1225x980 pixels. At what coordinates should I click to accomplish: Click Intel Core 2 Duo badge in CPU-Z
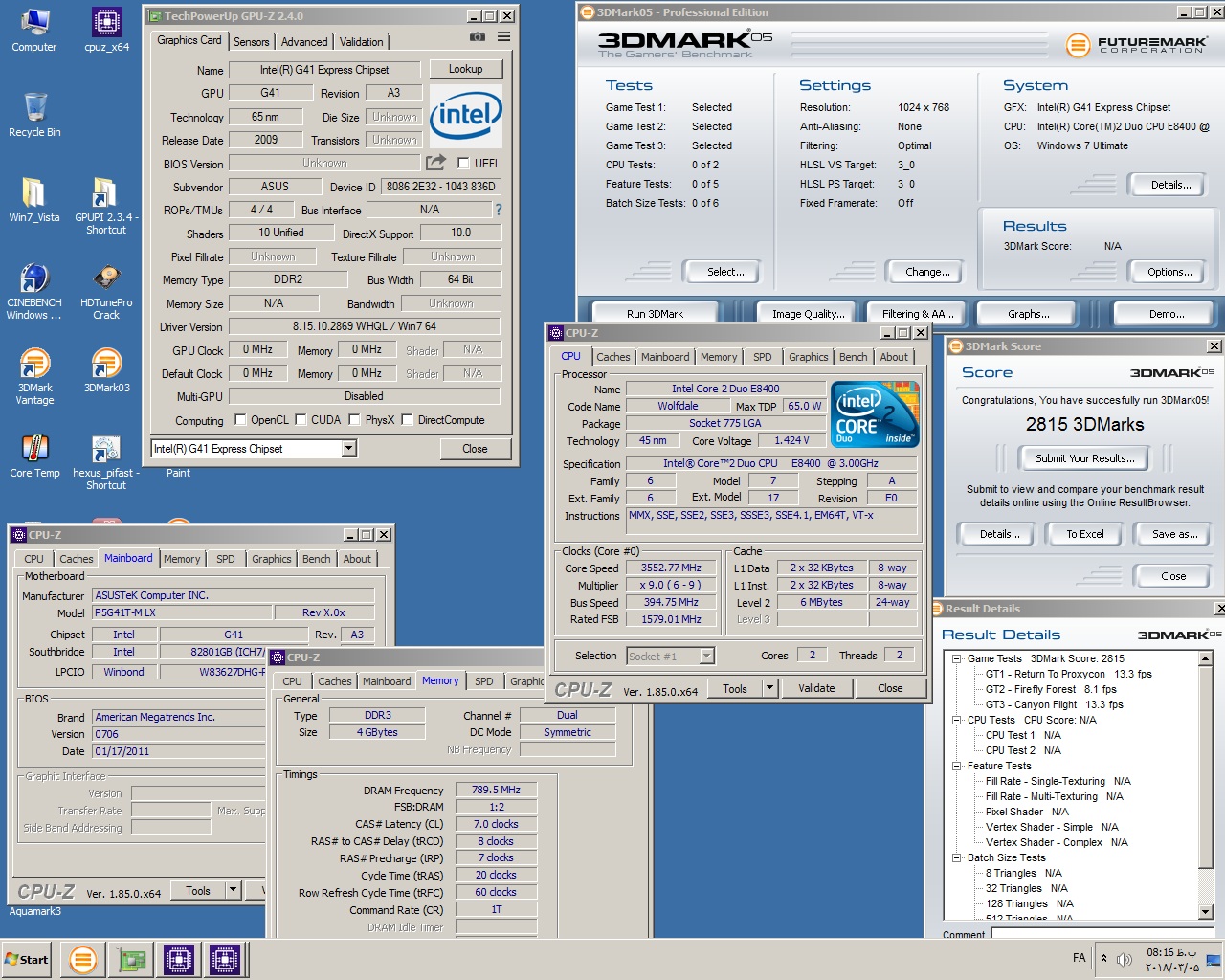(x=875, y=413)
